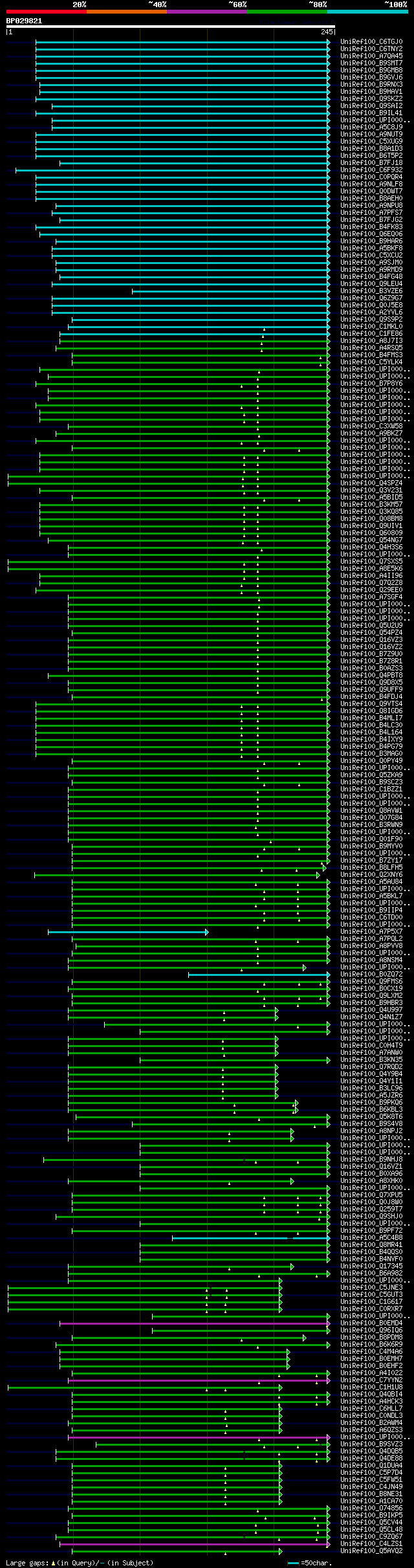Click the short cyan alignment bar for UniRef100_A7P5X7
The width and height of the screenshot is (414, 1568).
point(128,932)
